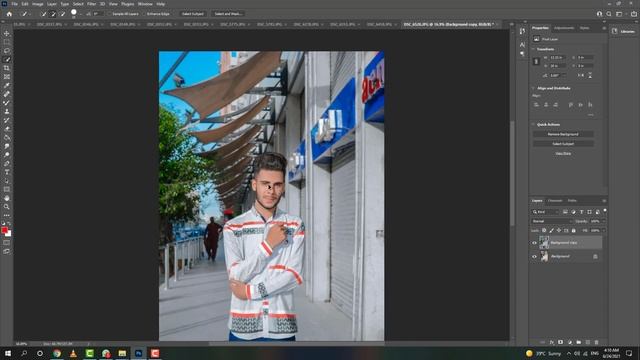This screenshot has width=640, height=360.
Task: Click the transform width input field
Action: pos(558,58)
